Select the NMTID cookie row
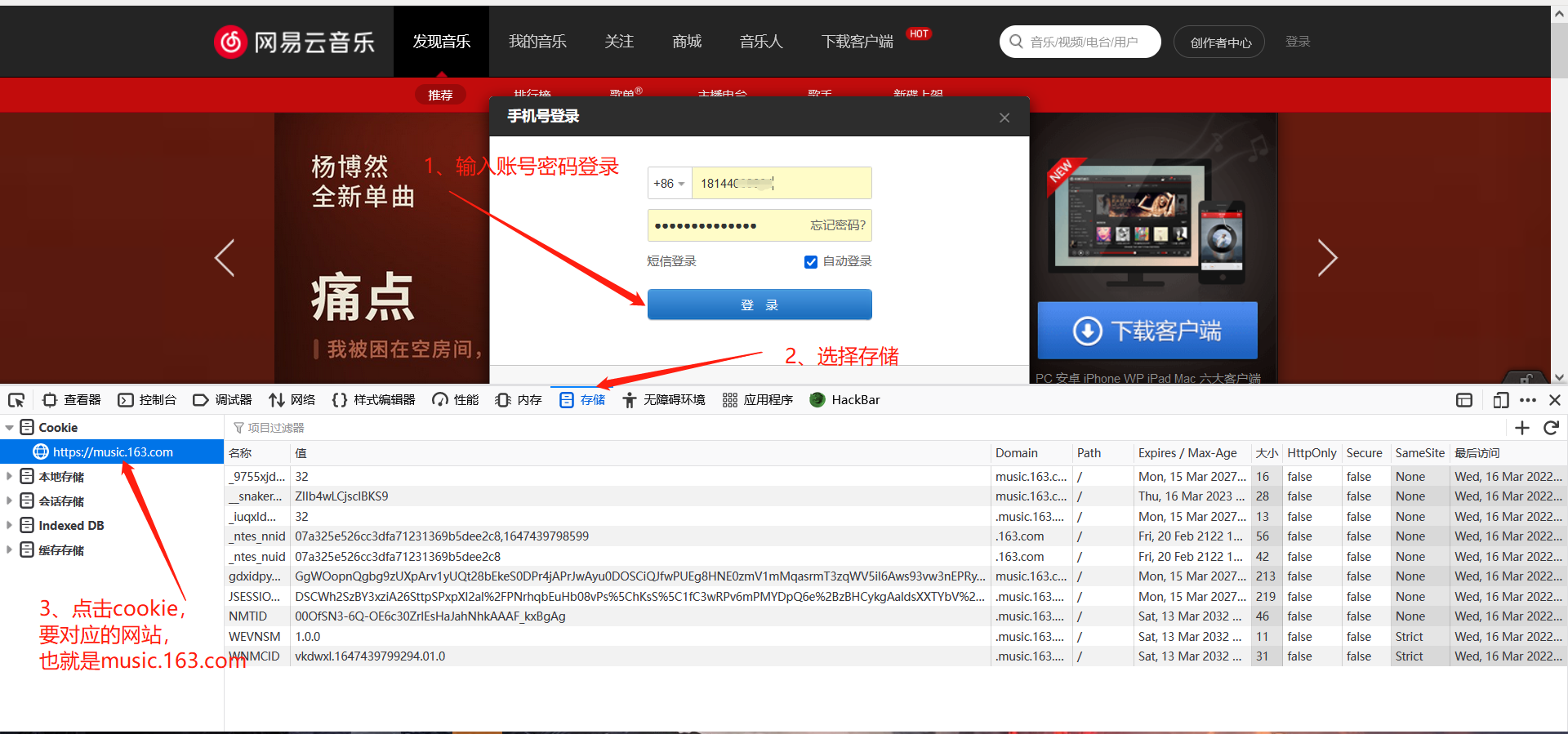The height and width of the screenshot is (734, 1568). (896, 616)
